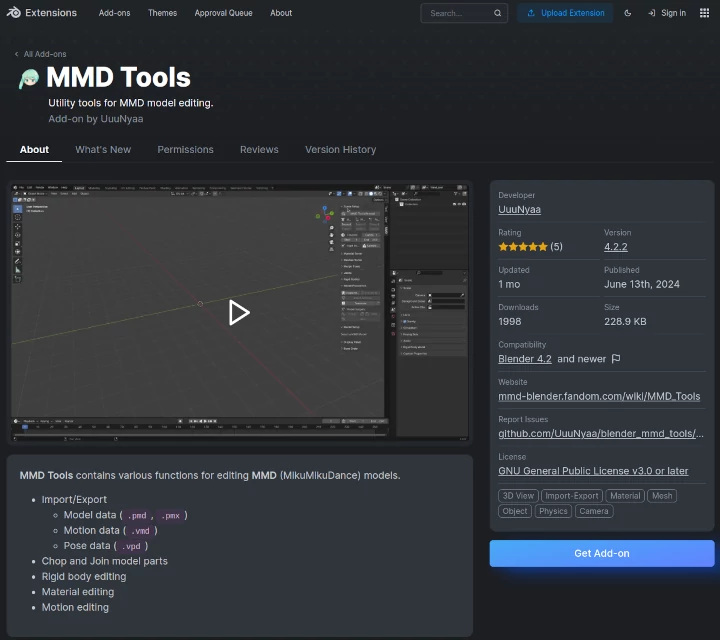
Task: Click the Object tag
Action: pyautogui.click(x=515, y=511)
